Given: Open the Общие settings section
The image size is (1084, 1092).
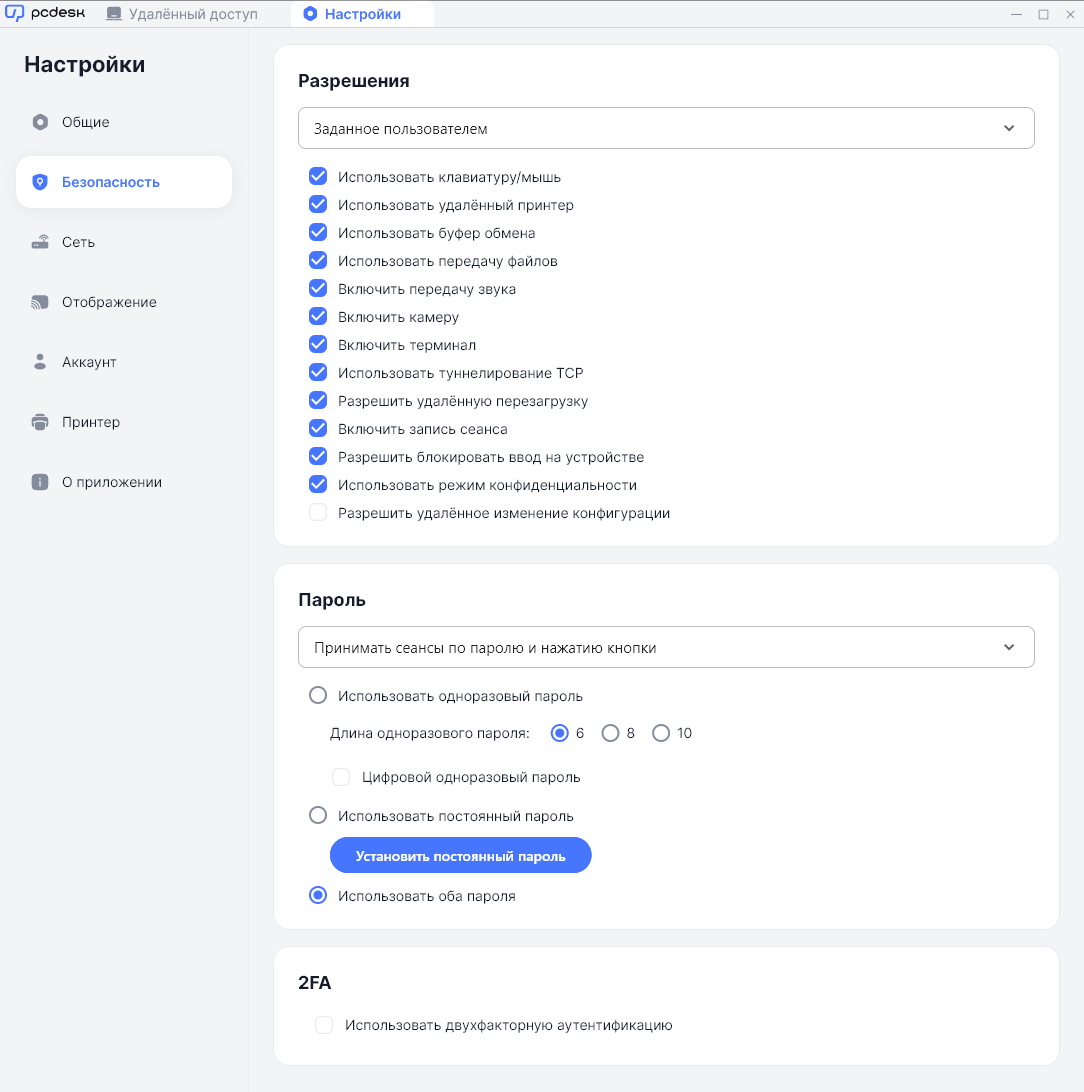Looking at the screenshot, I should tap(124, 122).
